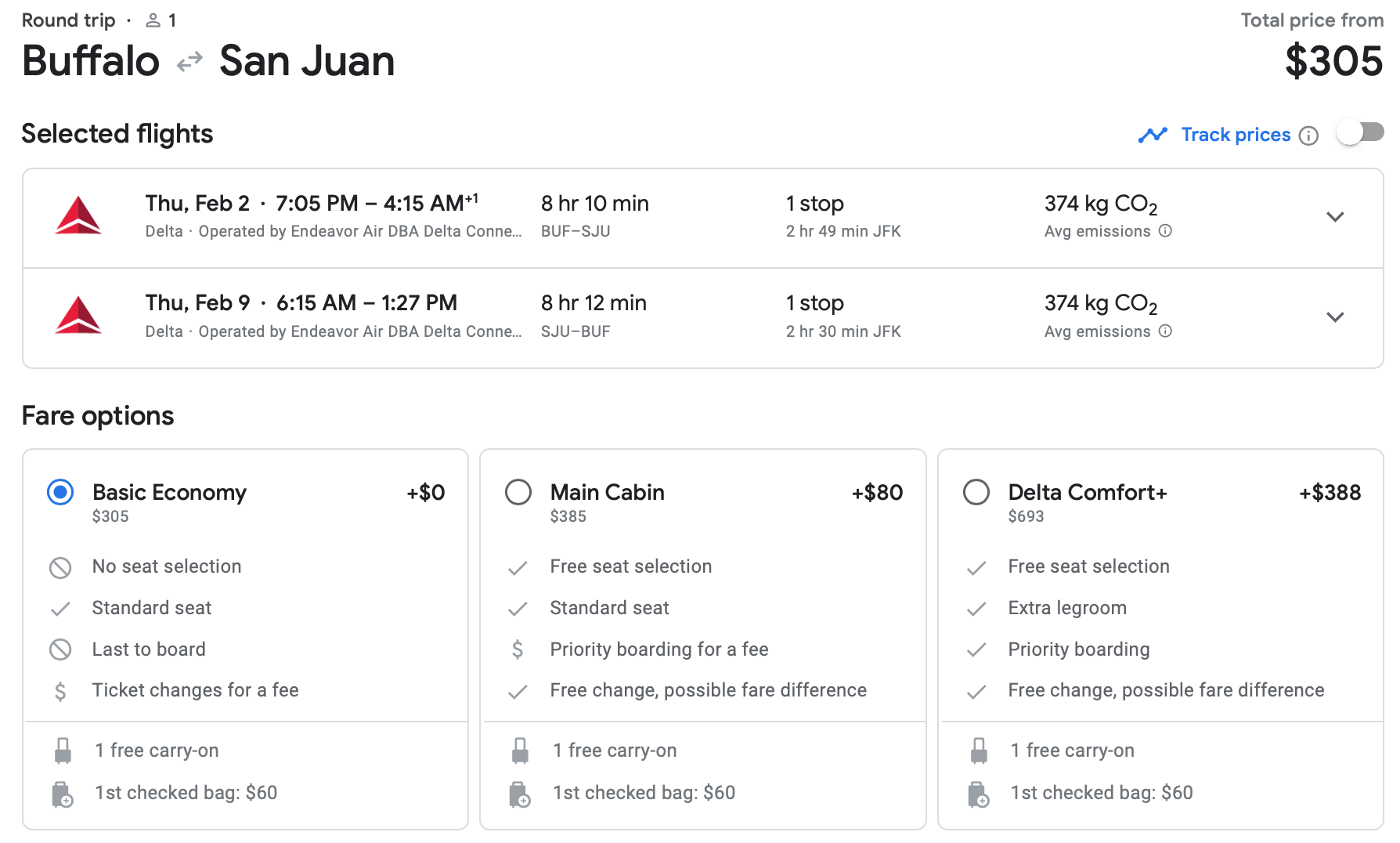Screen dimensions: 1400x843
Task: Expand the Feb 9 return flight details
Action: pyautogui.click(x=1335, y=317)
